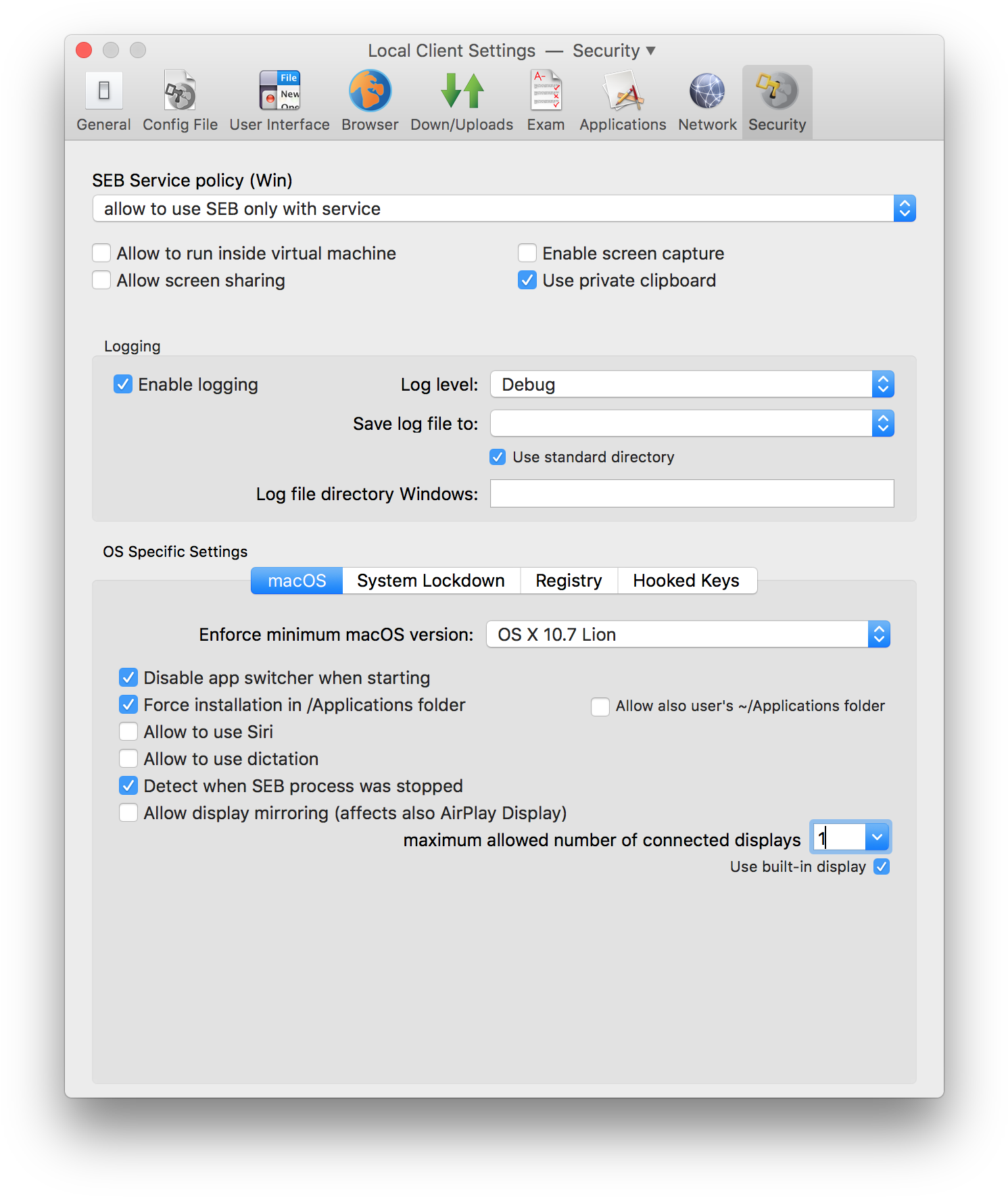Open the Config File pane icon
The height and width of the screenshot is (1197, 1008).
click(180, 91)
